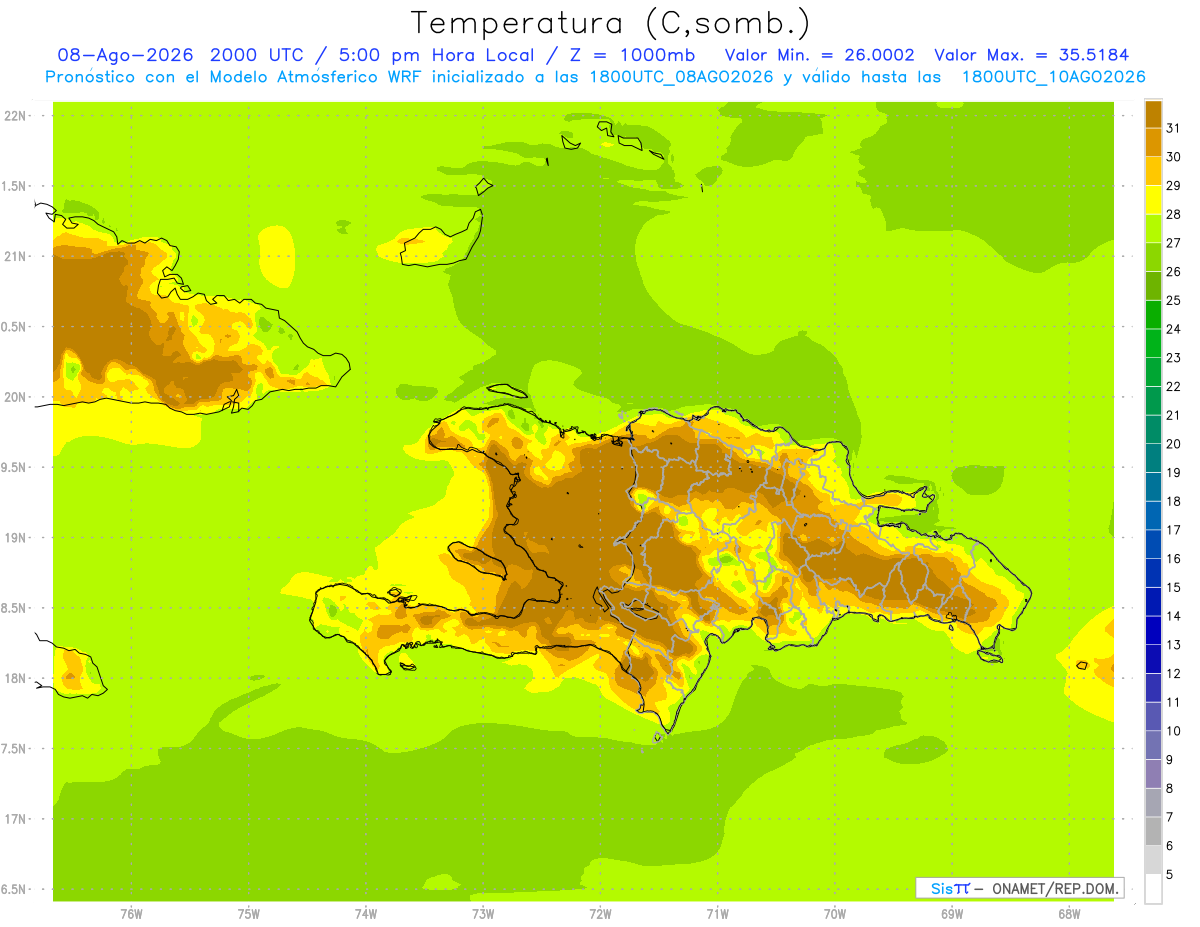Click the legend label "9"

(1170, 759)
